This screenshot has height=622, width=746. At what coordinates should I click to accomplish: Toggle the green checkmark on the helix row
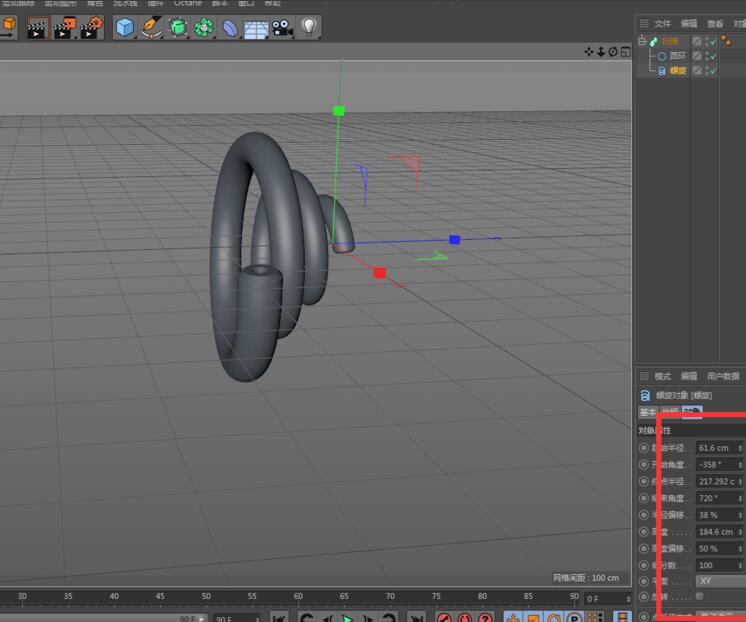(x=713, y=71)
